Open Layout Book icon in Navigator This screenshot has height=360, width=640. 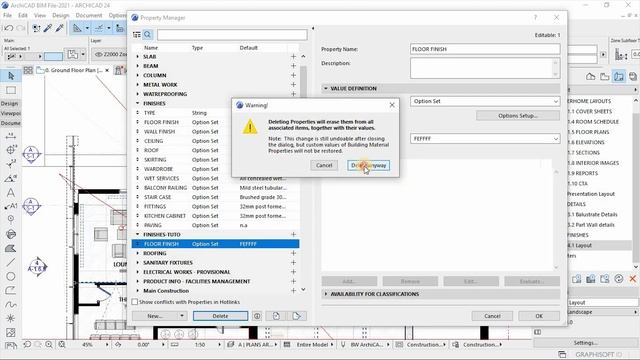pyautogui.click(x=619, y=76)
